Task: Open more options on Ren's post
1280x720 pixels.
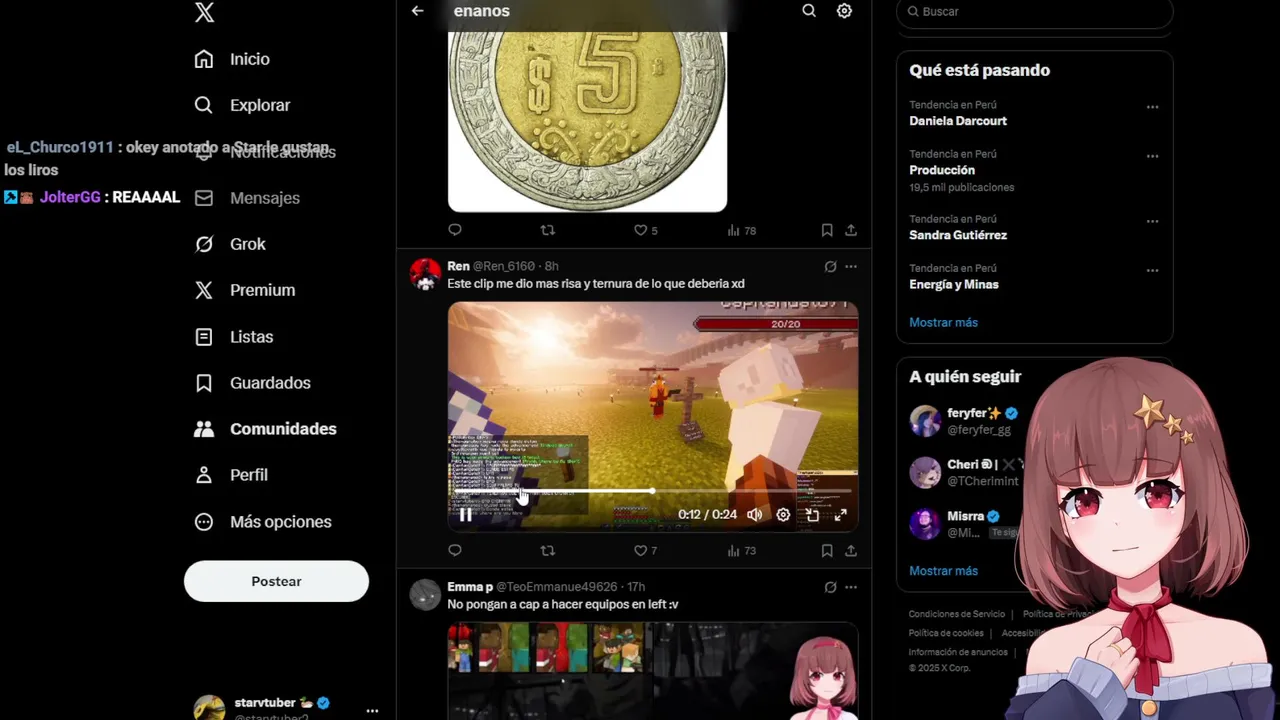Action: point(851,267)
